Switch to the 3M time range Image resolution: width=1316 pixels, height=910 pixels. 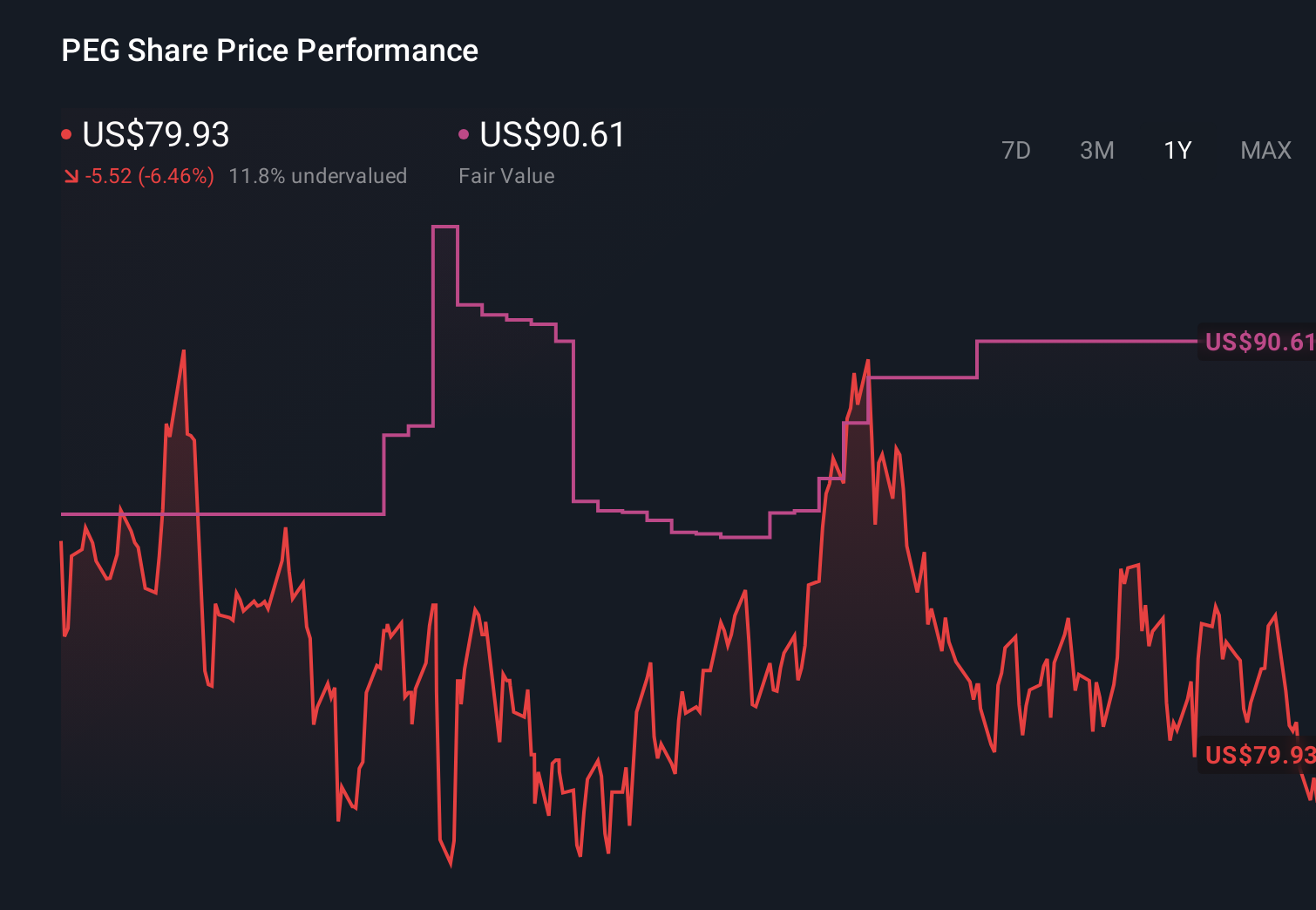(1096, 150)
